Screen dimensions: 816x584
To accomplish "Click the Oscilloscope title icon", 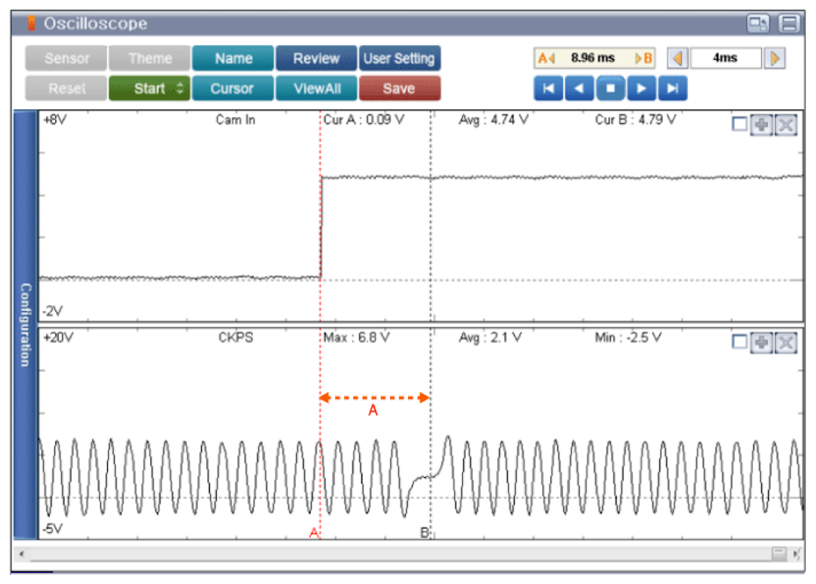I will (x=31, y=23).
